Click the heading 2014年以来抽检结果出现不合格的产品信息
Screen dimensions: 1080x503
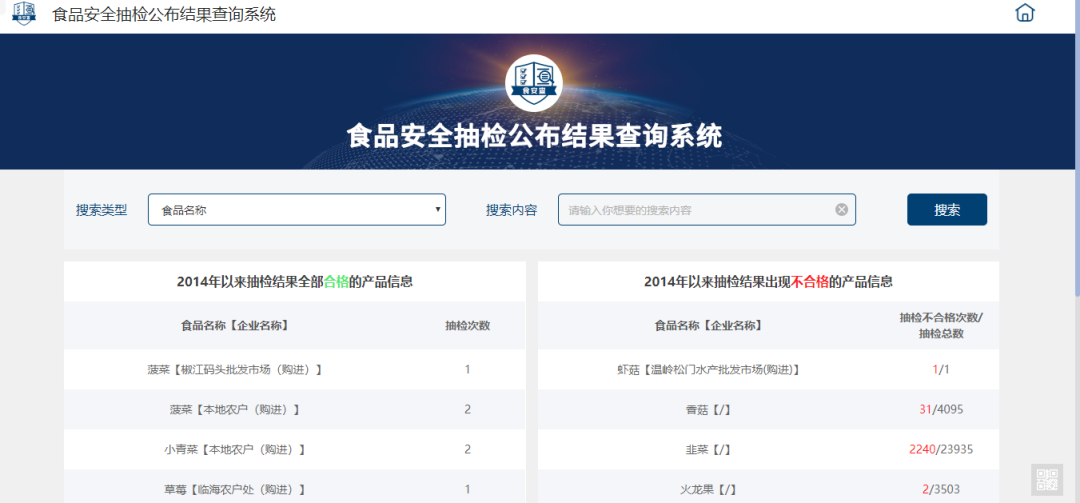tap(768, 281)
